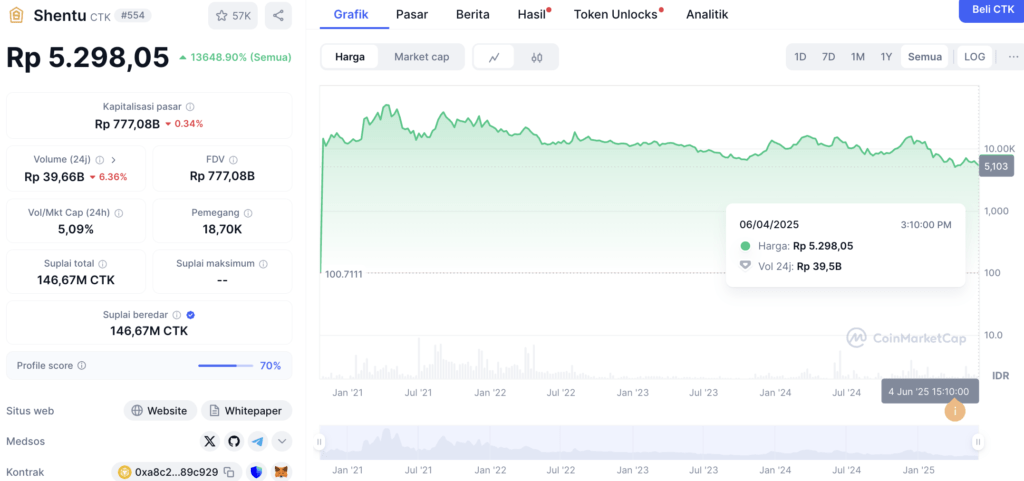The image size is (1024, 481).
Task: Open the Analitik tab
Action: click(x=707, y=14)
